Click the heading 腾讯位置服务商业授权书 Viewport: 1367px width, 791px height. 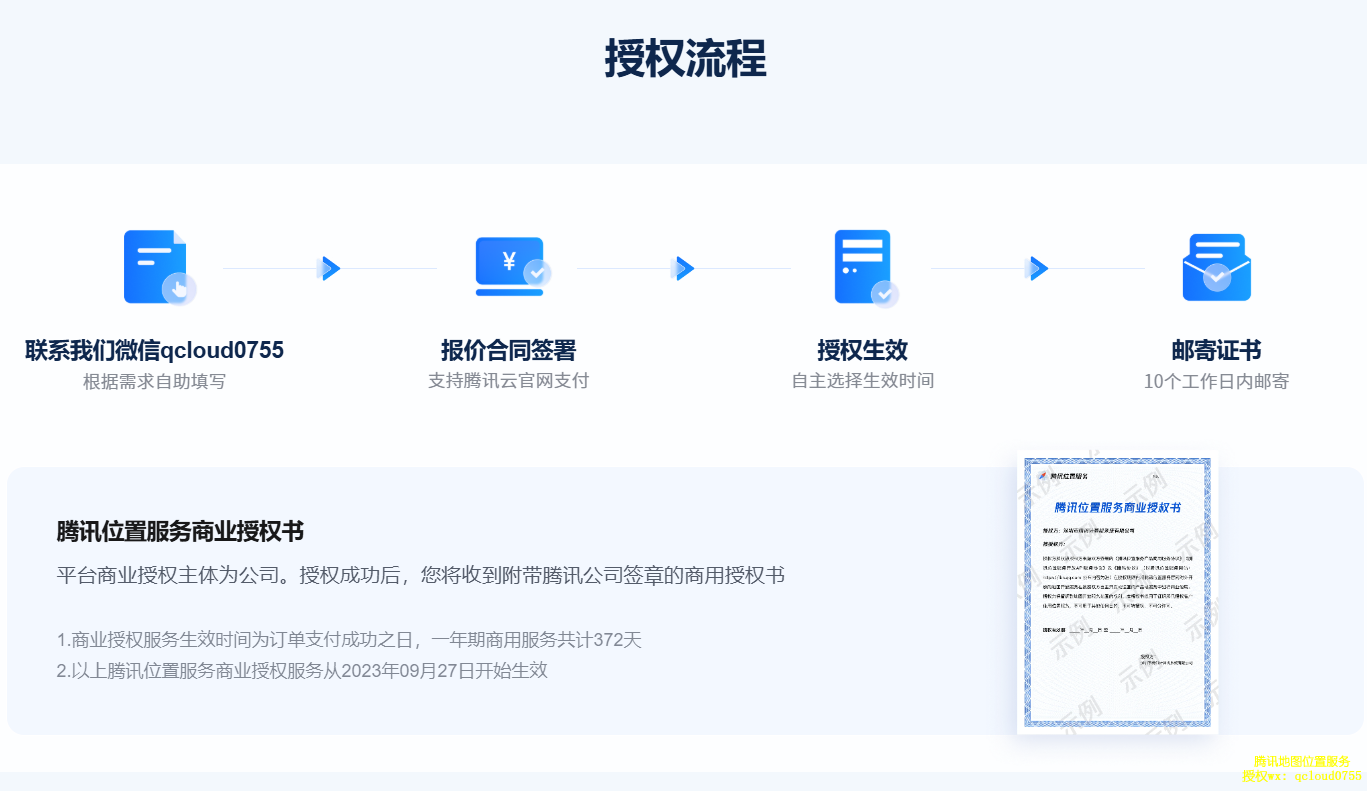coord(180,531)
